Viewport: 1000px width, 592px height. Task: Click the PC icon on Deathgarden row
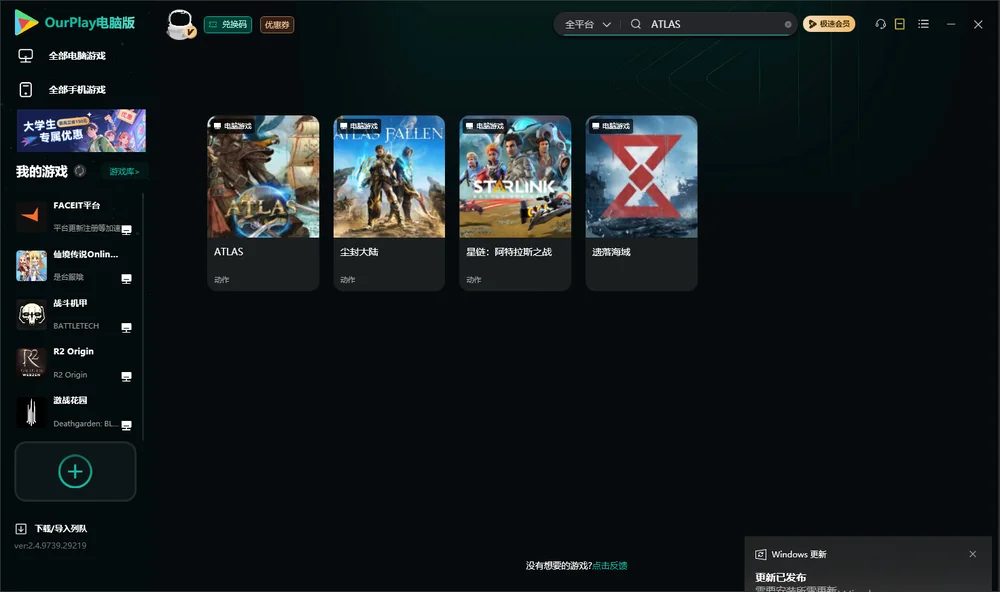[x=126, y=426]
